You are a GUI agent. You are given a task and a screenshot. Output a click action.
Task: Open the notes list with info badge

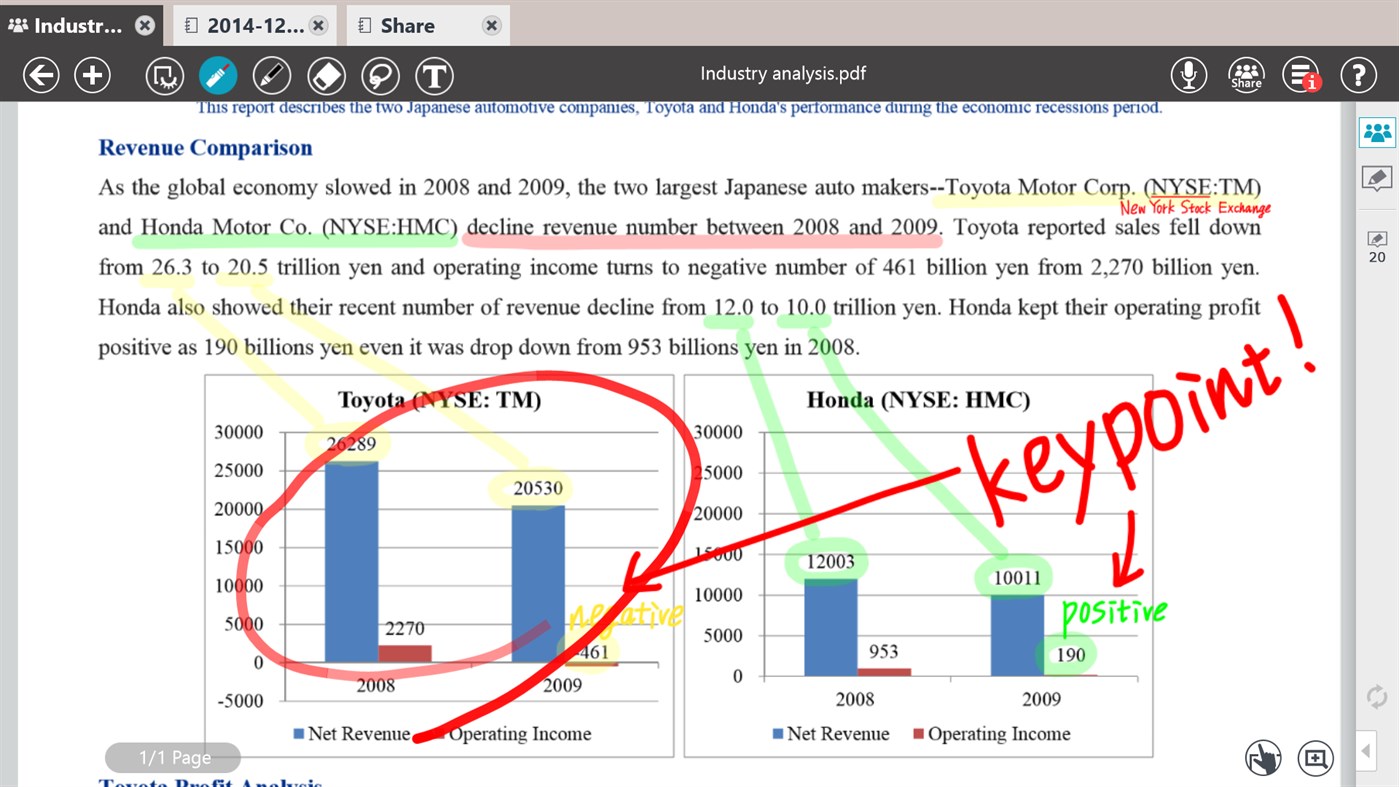(x=1301, y=73)
